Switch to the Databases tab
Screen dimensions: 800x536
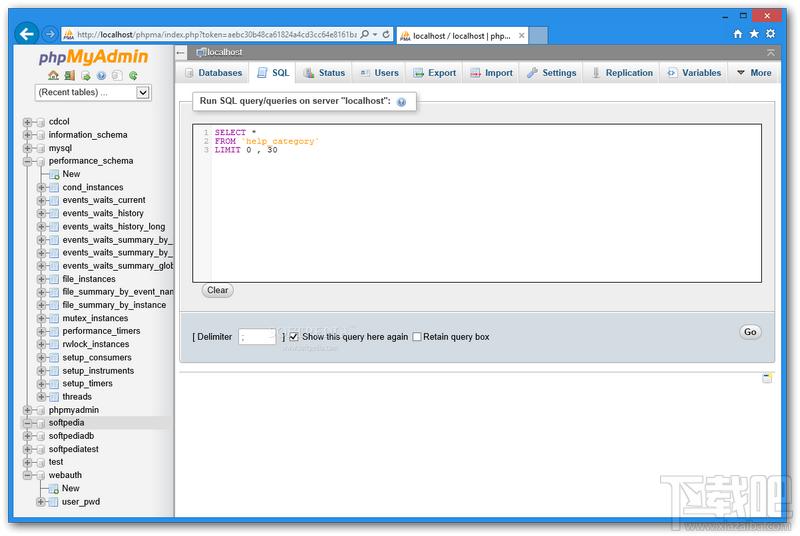tap(212, 73)
